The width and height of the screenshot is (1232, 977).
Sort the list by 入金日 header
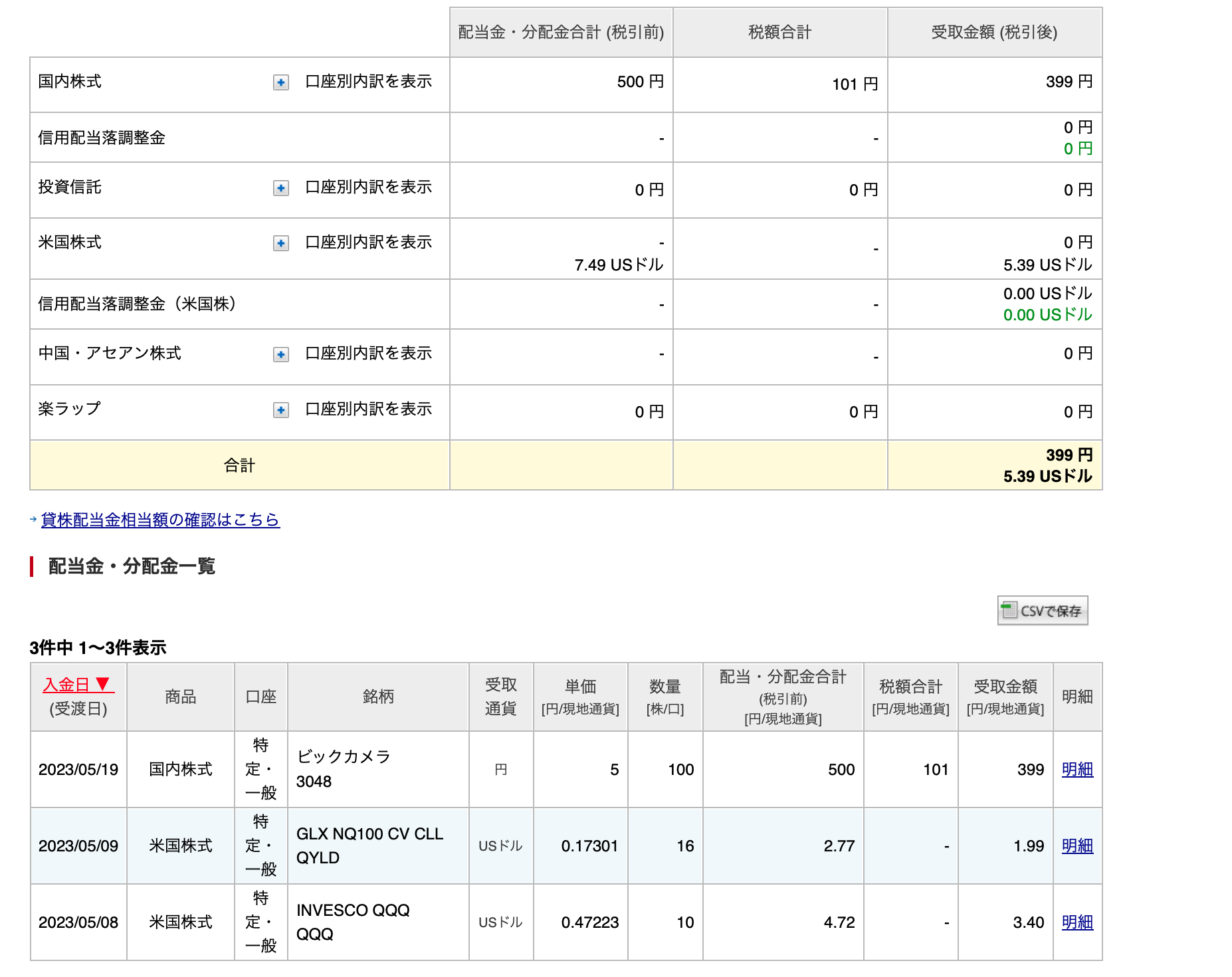[78, 685]
